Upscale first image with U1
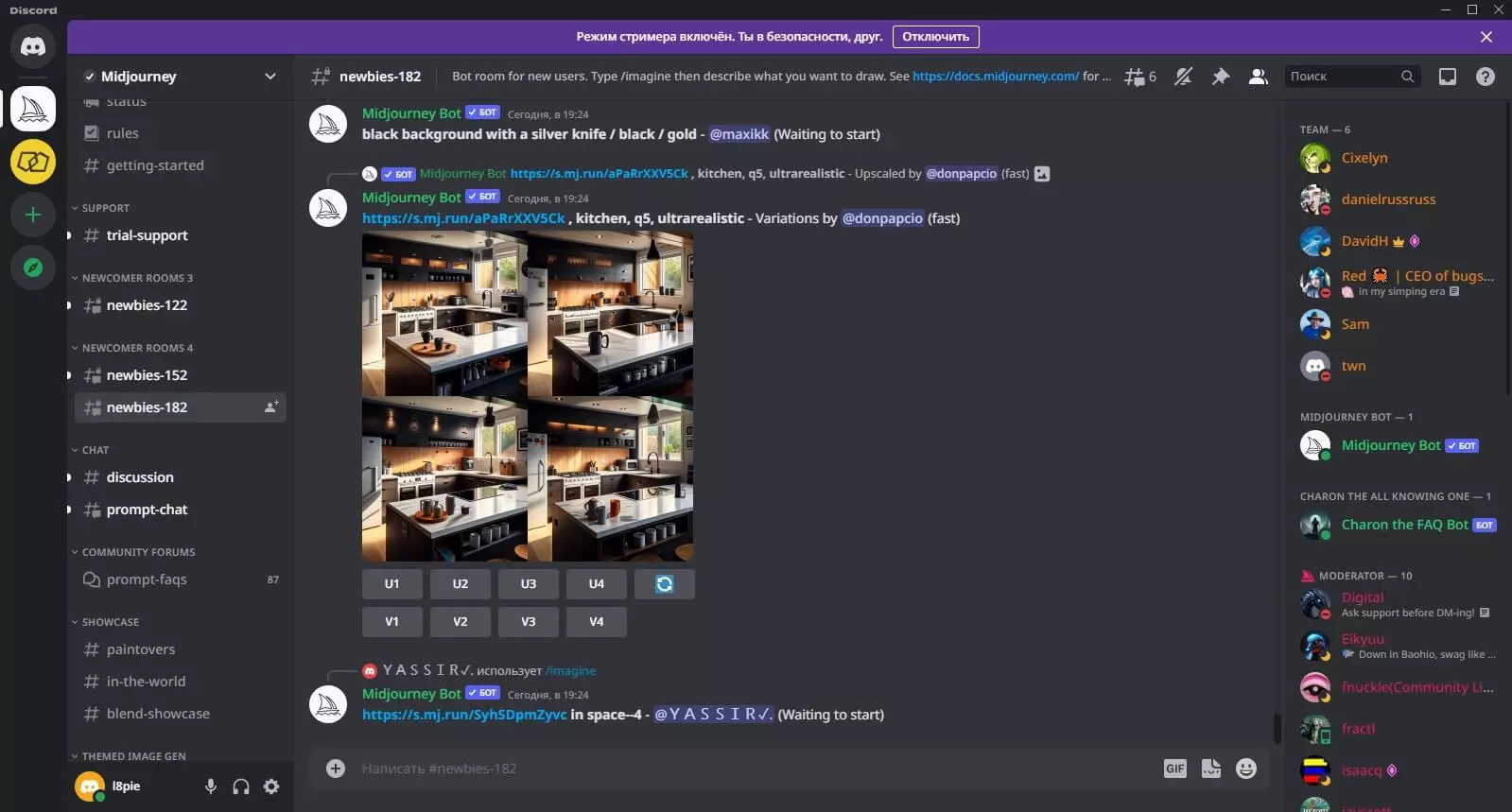Viewport: 1512px width, 812px height. click(x=391, y=584)
